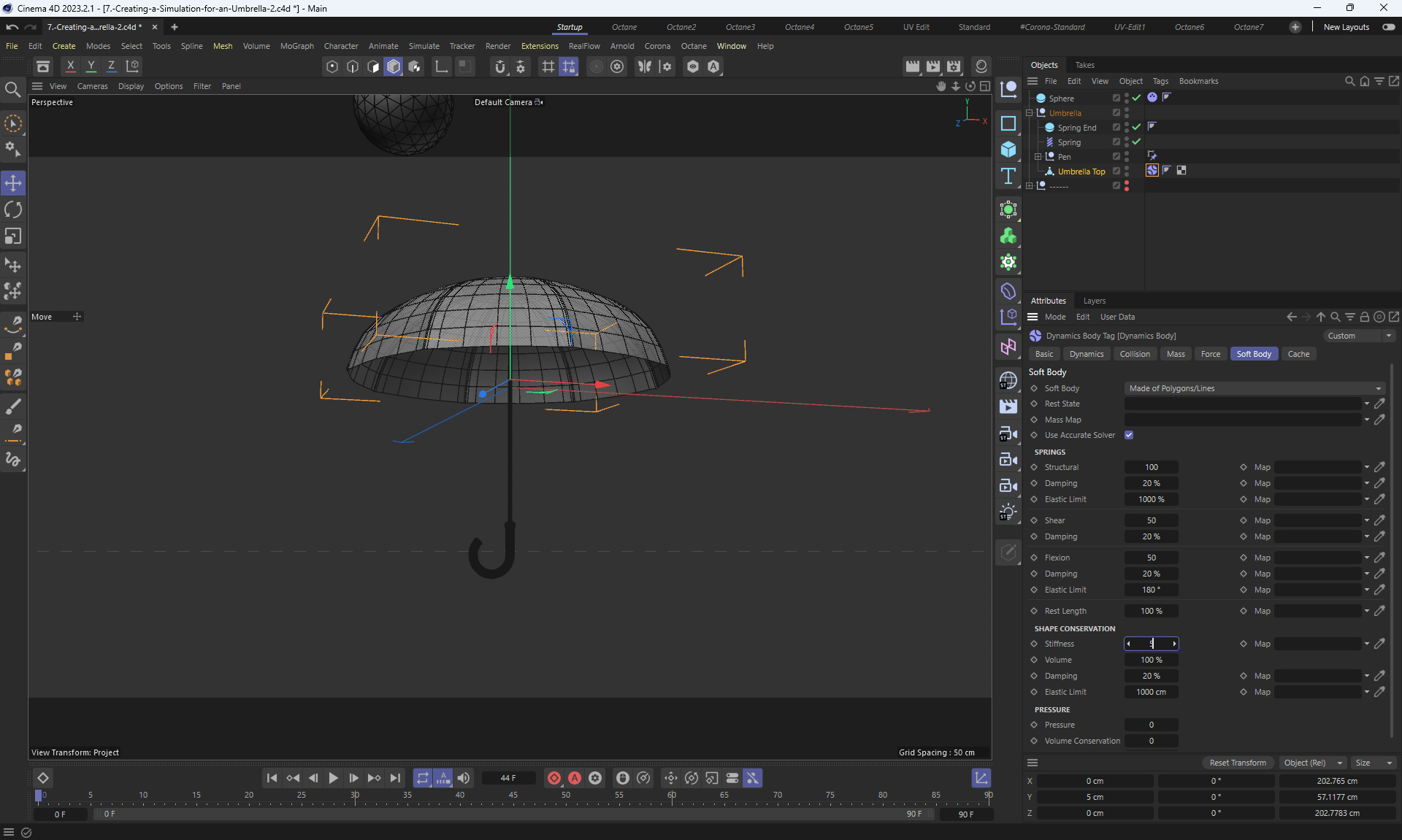Toggle the New Layouts switch
Image resolution: width=1402 pixels, height=840 pixels.
pyautogui.click(x=1388, y=27)
